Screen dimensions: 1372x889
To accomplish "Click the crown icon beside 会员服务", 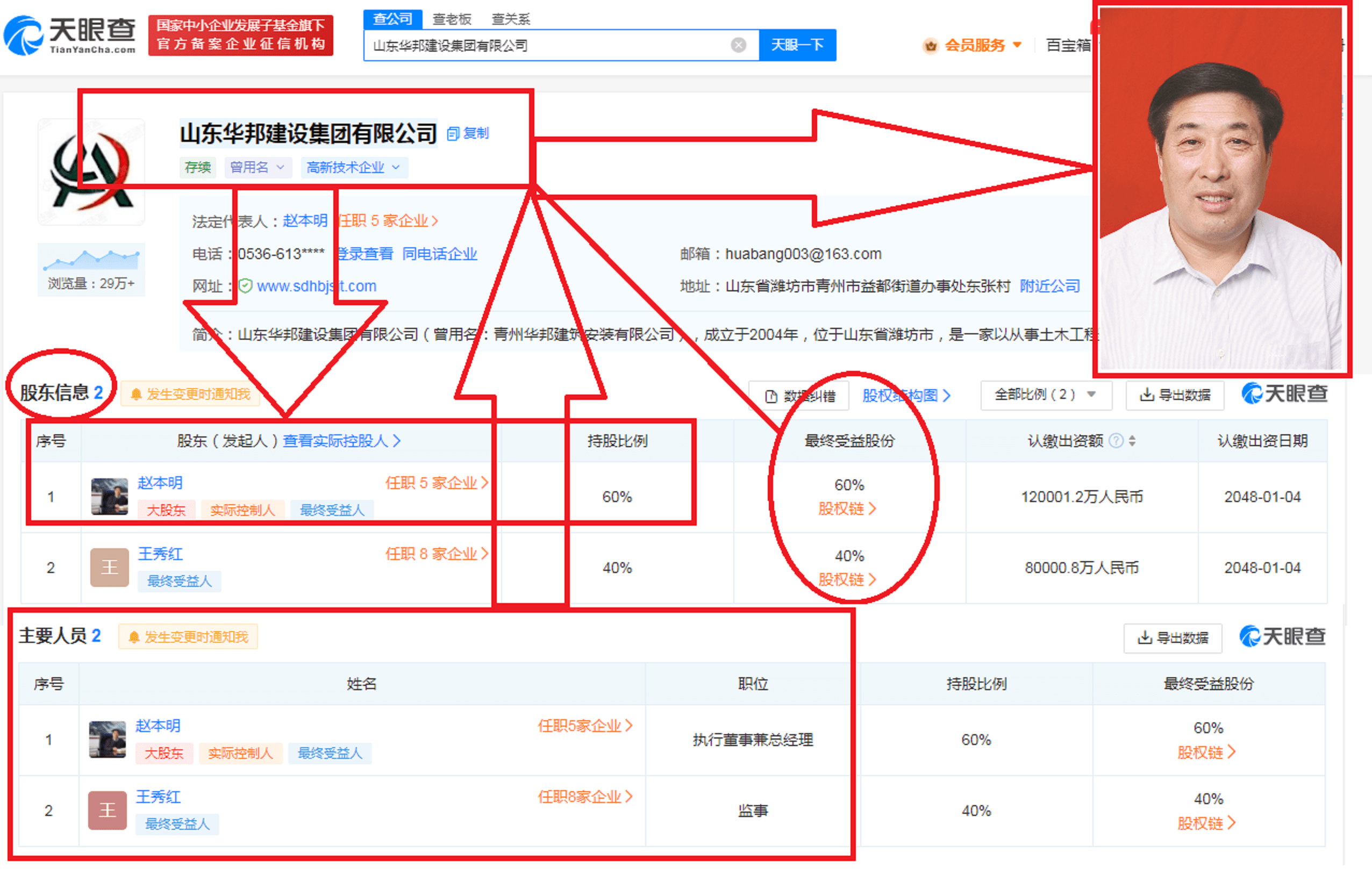I will 931,45.
